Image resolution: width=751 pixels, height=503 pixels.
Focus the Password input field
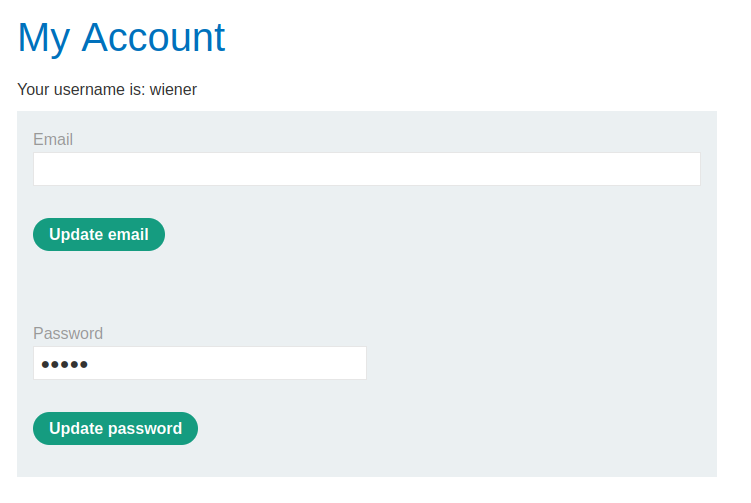(x=200, y=363)
